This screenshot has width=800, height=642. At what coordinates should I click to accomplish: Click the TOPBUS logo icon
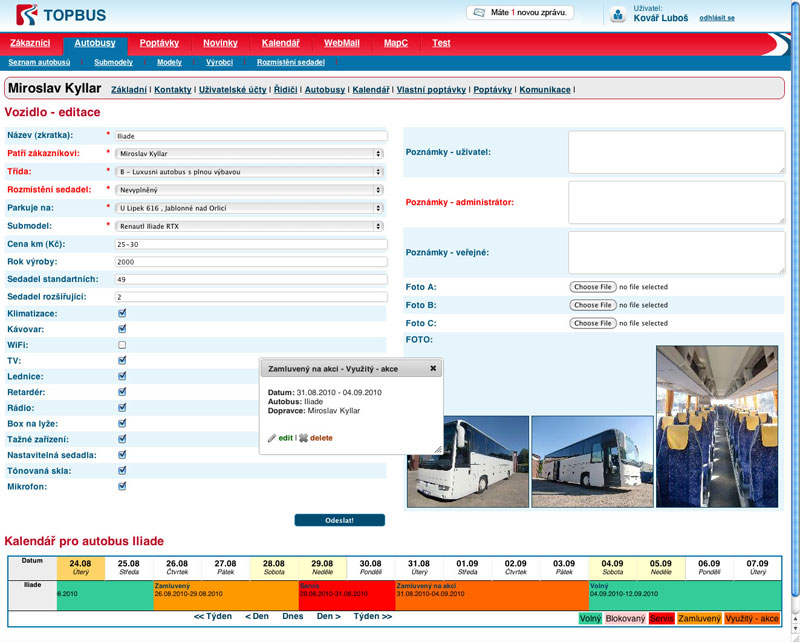(x=27, y=14)
